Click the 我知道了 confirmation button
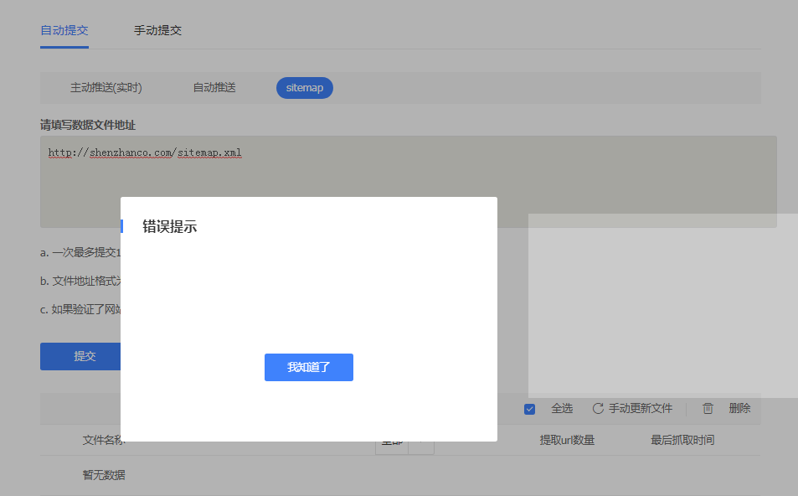The height and width of the screenshot is (496, 798). click(308, 367)
